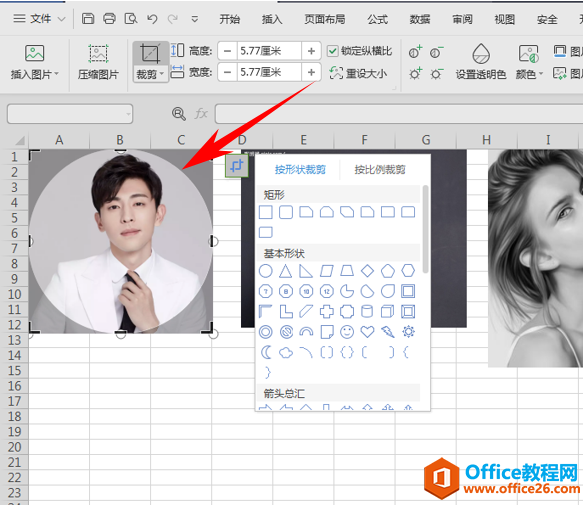Viewport: 587px width, 506px height.
Task: Expand the Crop (裁剪) dropdown arrow
Action: coord(162,74)
